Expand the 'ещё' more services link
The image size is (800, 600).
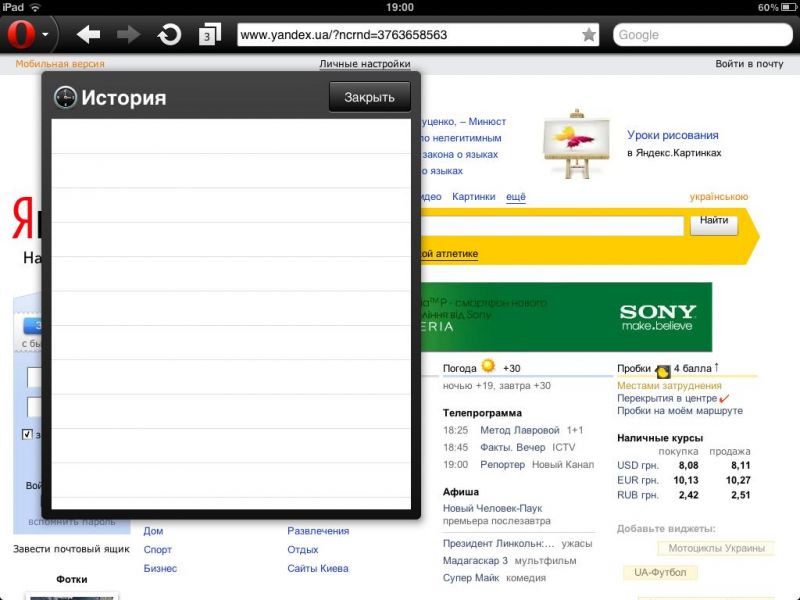[x=516, y=197]
